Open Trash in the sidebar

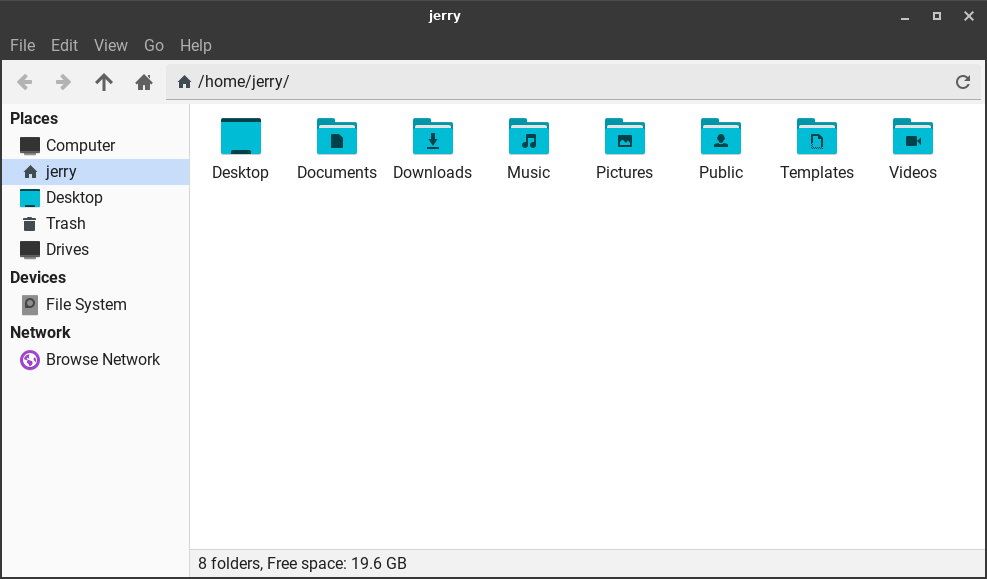pyautogui.click(x=65, y=223)
